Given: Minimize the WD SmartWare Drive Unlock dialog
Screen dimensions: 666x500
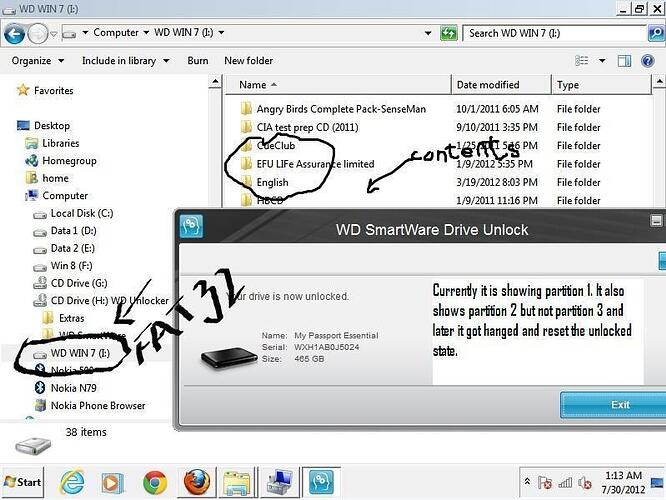Looking at the screenshot, I should (656, 220).
